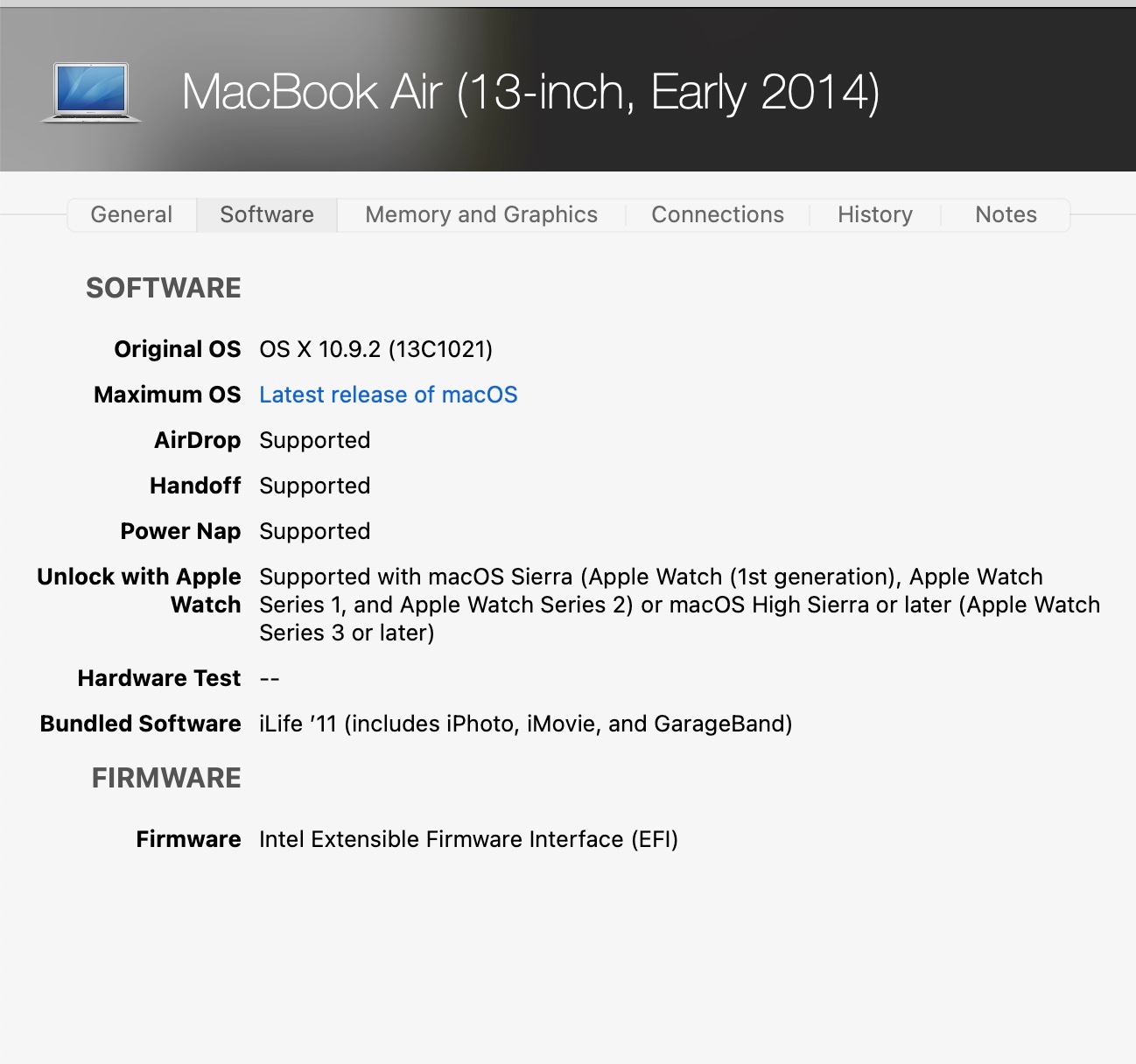Click the MacBook Air (13-inch, Early 2014) title

tap(530, 92)
